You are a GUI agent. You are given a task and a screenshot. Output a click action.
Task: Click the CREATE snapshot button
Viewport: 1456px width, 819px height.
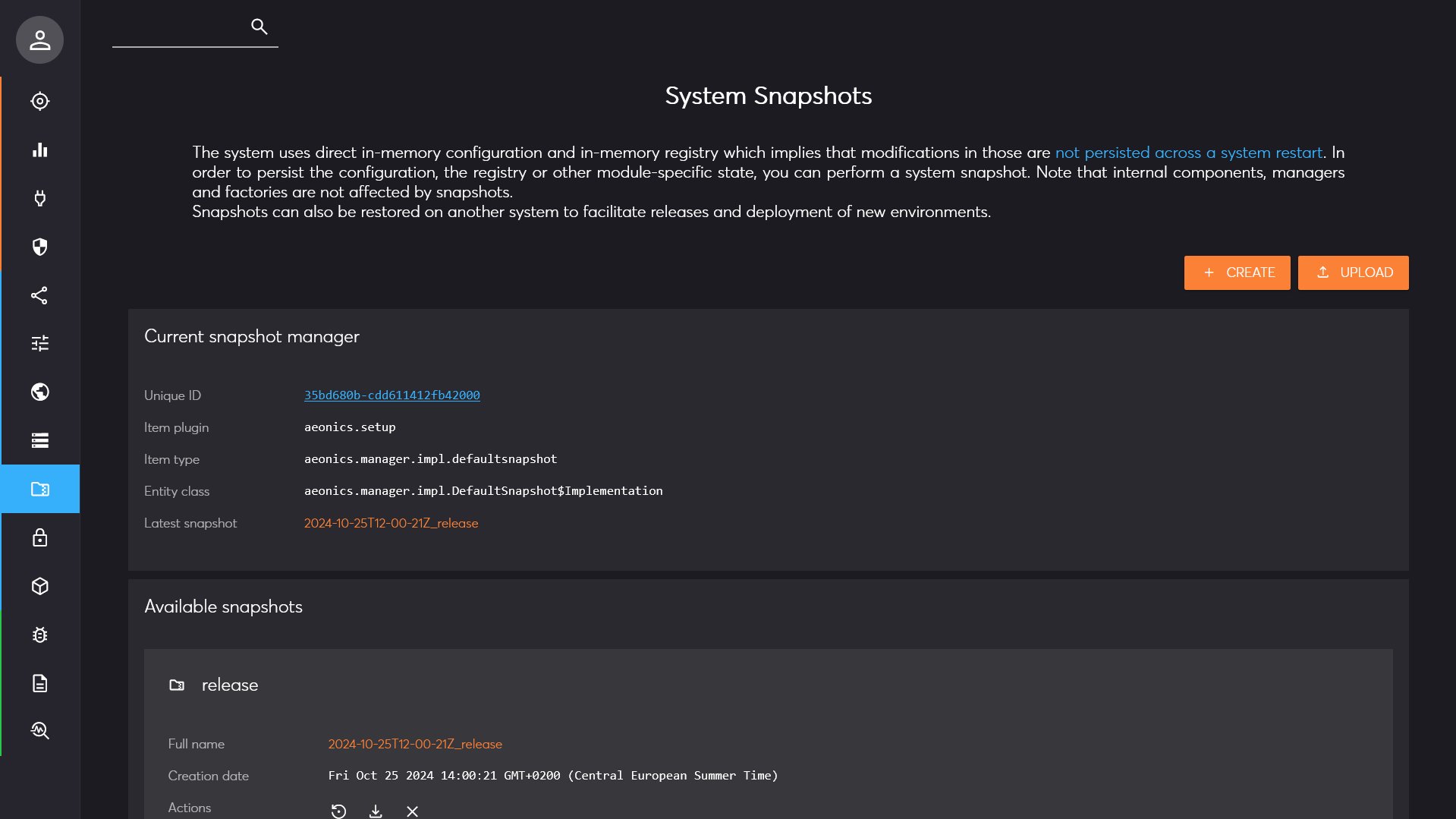coord(1237,272)
